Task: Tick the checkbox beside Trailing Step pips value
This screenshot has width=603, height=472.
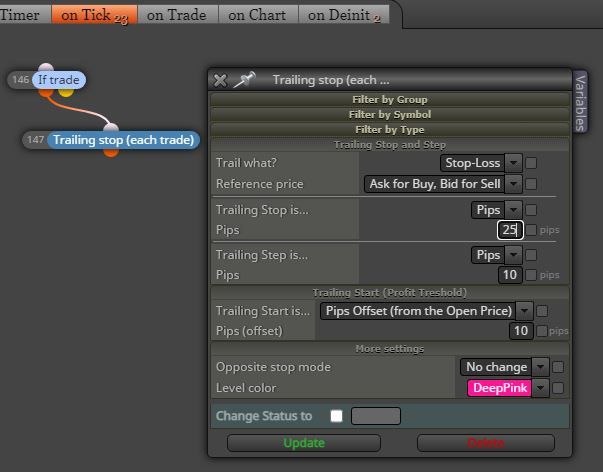Action: tap(531, 275)
